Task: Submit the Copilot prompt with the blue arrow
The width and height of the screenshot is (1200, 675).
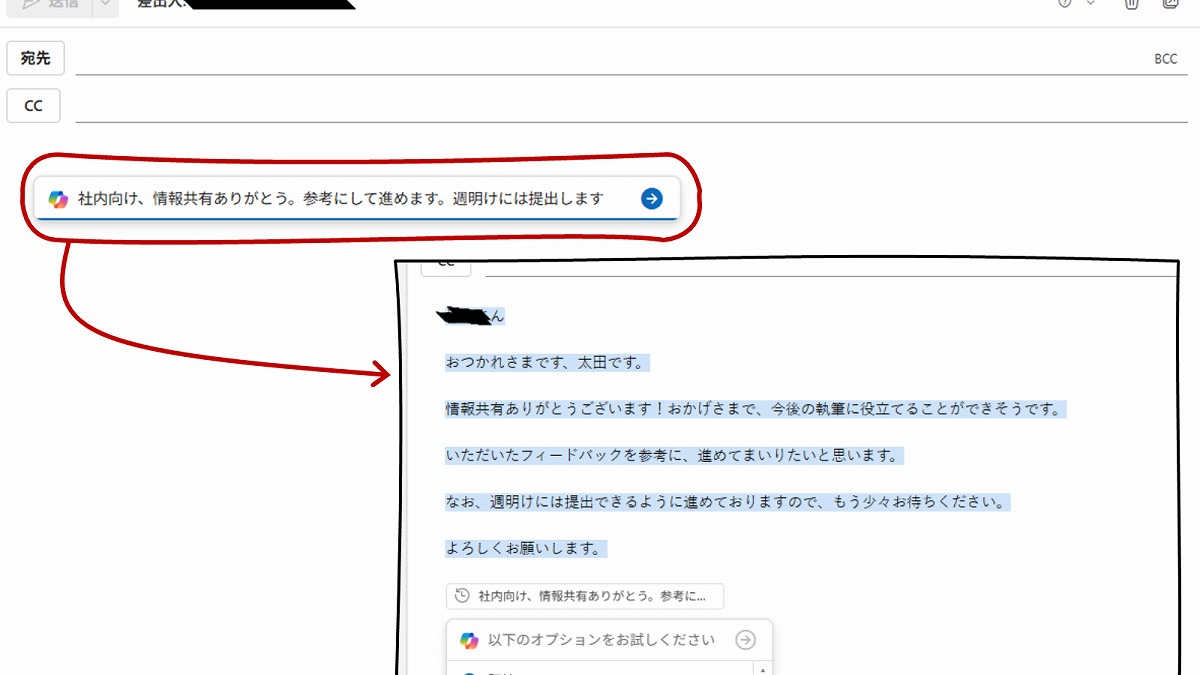Action: point(651,199)
